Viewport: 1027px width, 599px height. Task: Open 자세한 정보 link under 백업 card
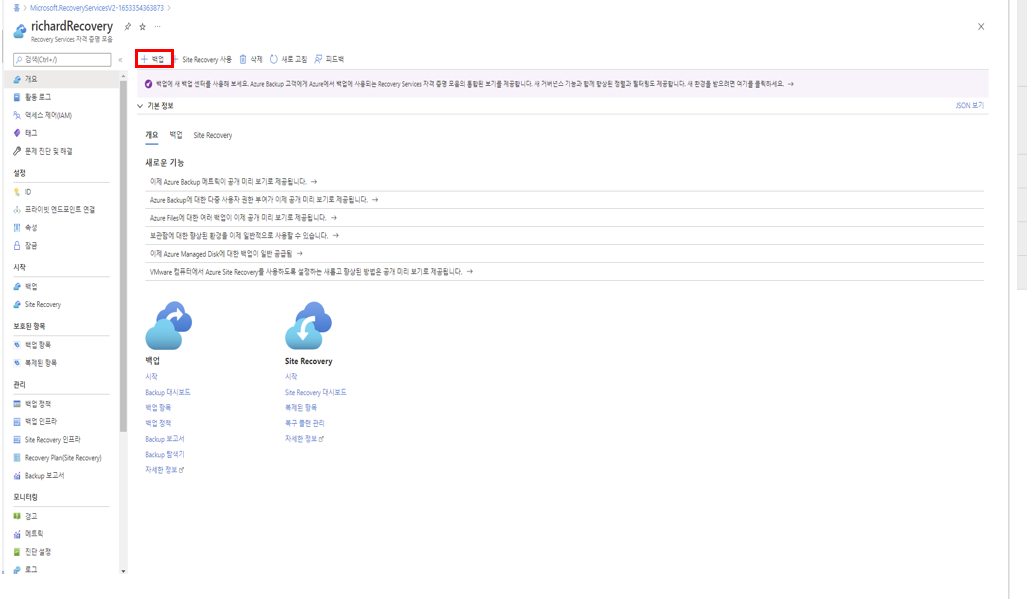click(x=164, y=470)
